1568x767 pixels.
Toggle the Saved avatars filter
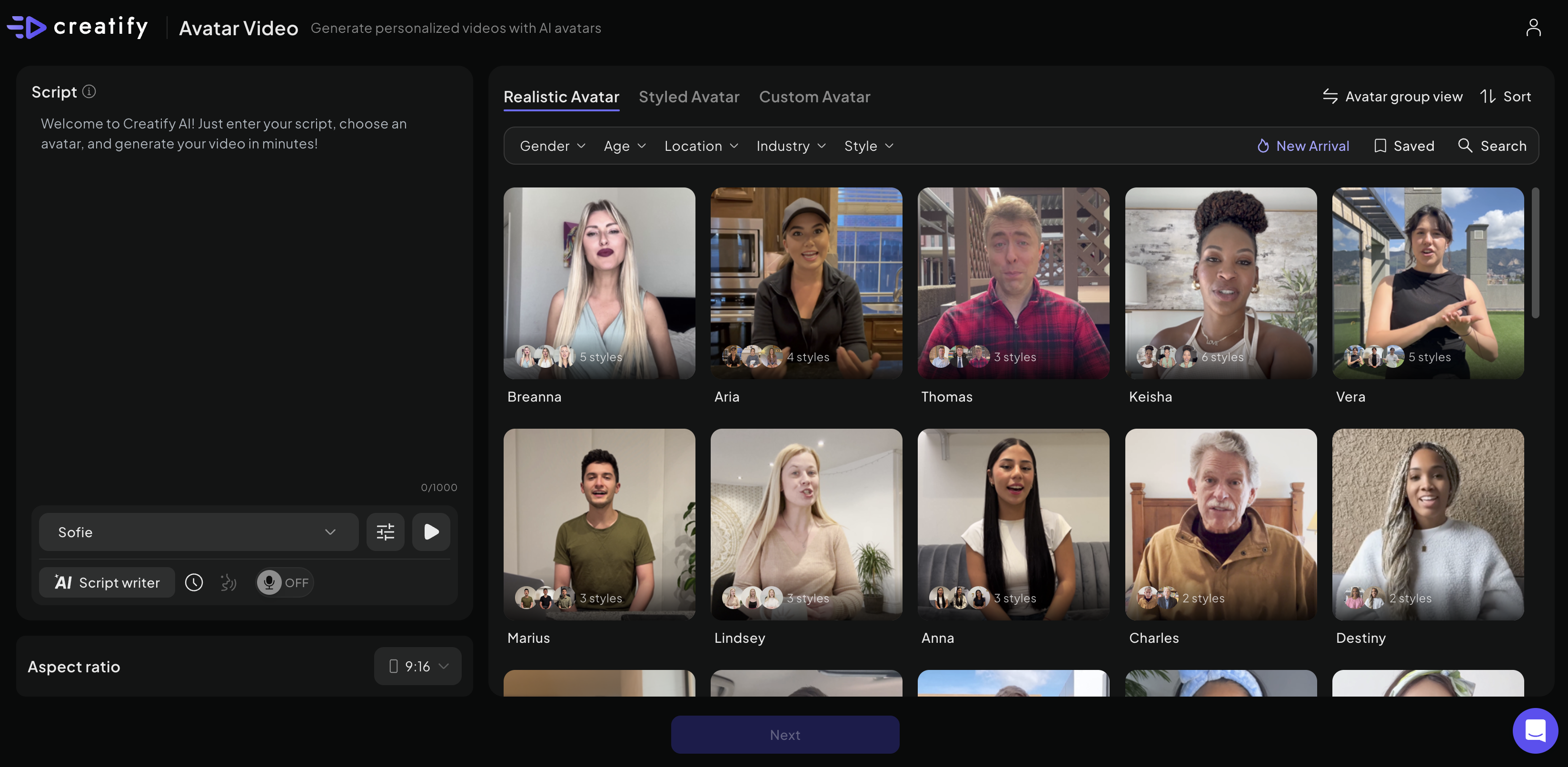click(x=1404, y=146)
